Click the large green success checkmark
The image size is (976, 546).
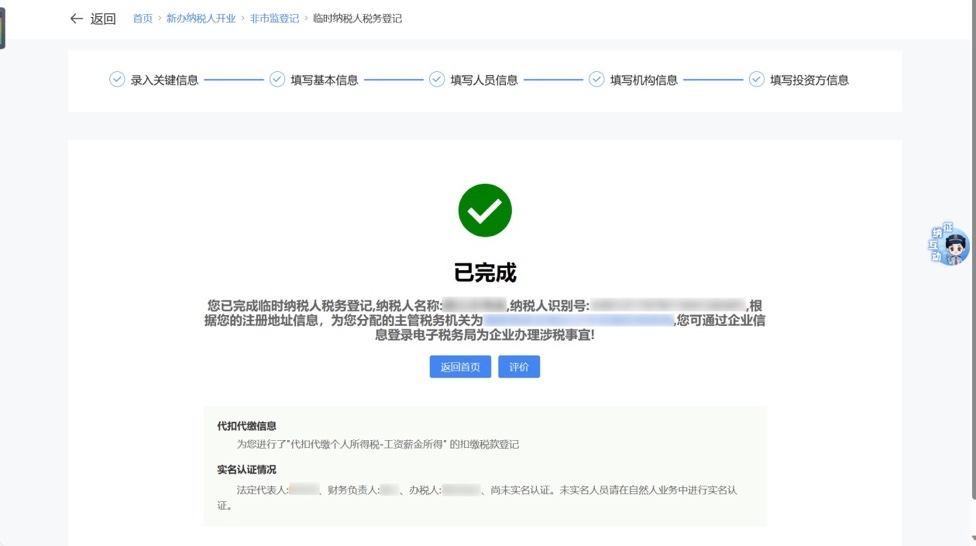click(x=485, y=210)
